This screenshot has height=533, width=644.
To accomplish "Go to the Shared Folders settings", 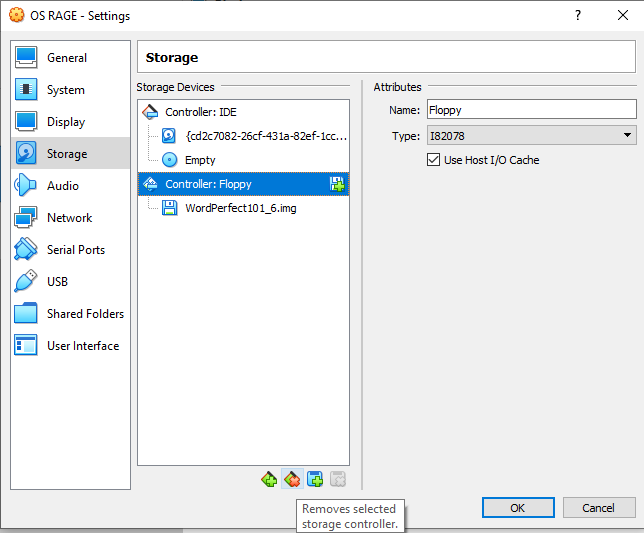I will [85, 314].
